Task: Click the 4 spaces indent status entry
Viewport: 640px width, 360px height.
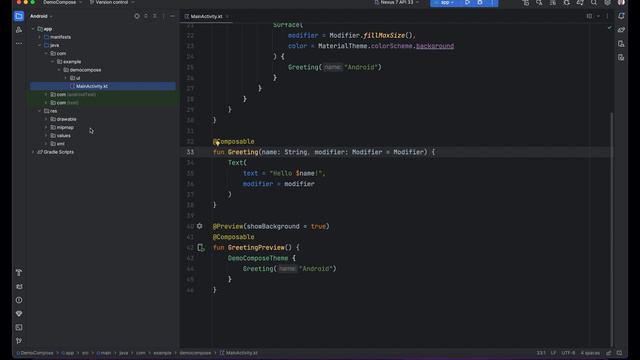Action: (x=590, y=353)
